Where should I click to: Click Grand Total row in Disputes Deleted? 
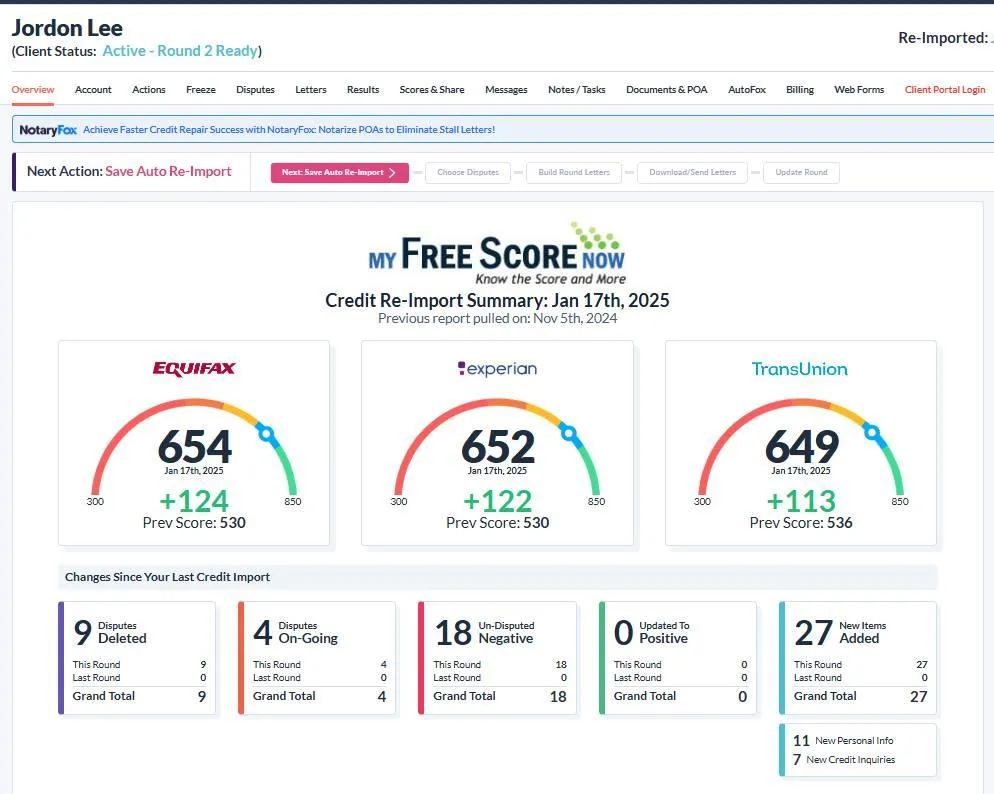coord(139,696)
